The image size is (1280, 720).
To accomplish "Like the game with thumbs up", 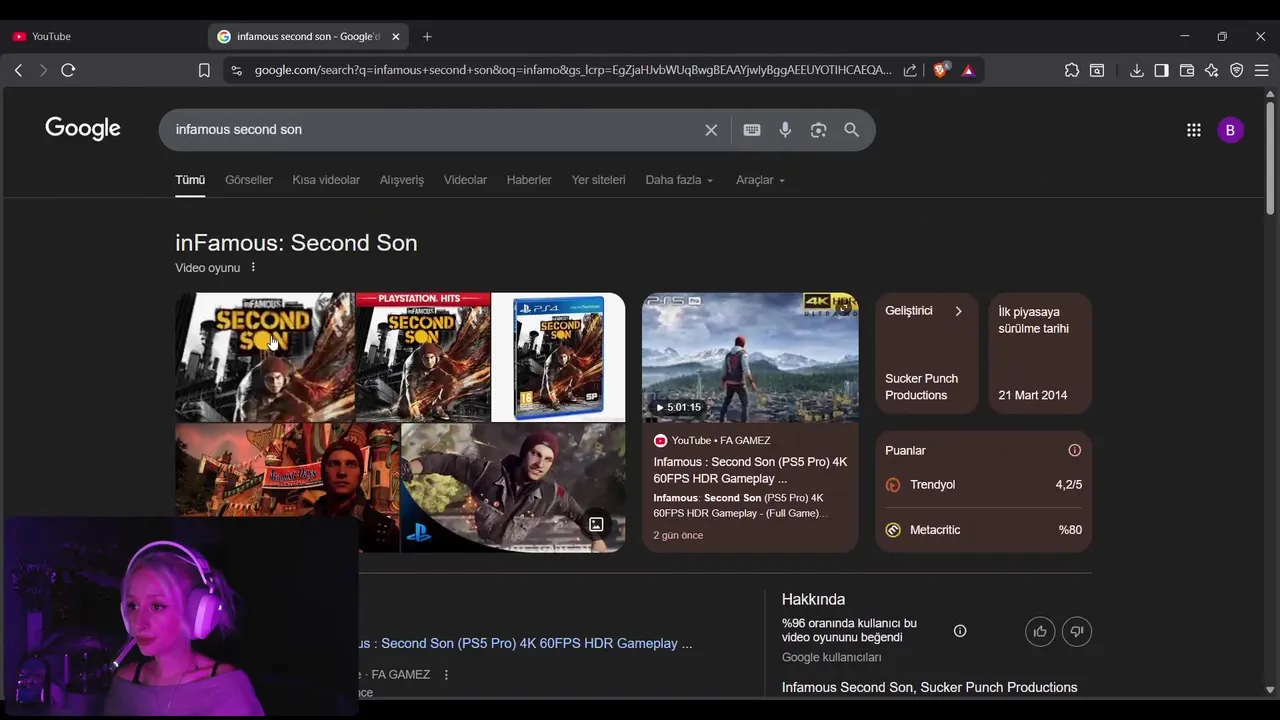I will [1040, 631].
